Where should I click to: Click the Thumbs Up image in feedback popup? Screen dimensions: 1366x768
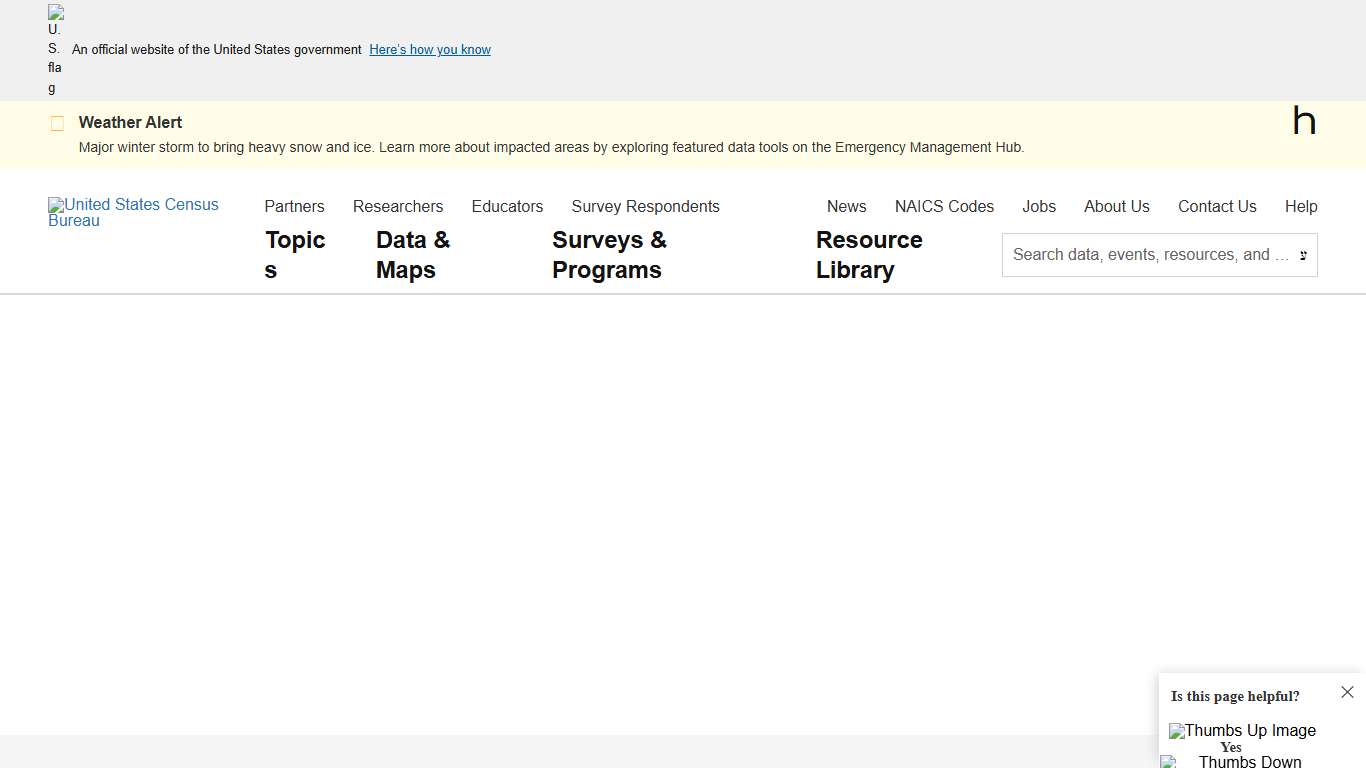tap(1242, 731)
